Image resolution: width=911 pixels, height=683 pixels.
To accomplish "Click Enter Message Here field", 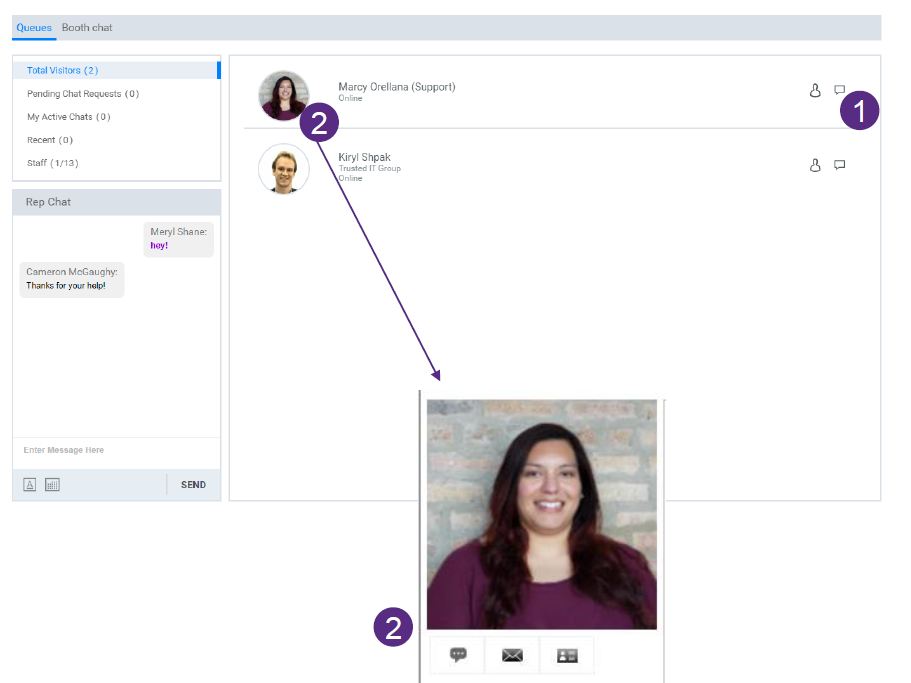I will click(116, 450).
